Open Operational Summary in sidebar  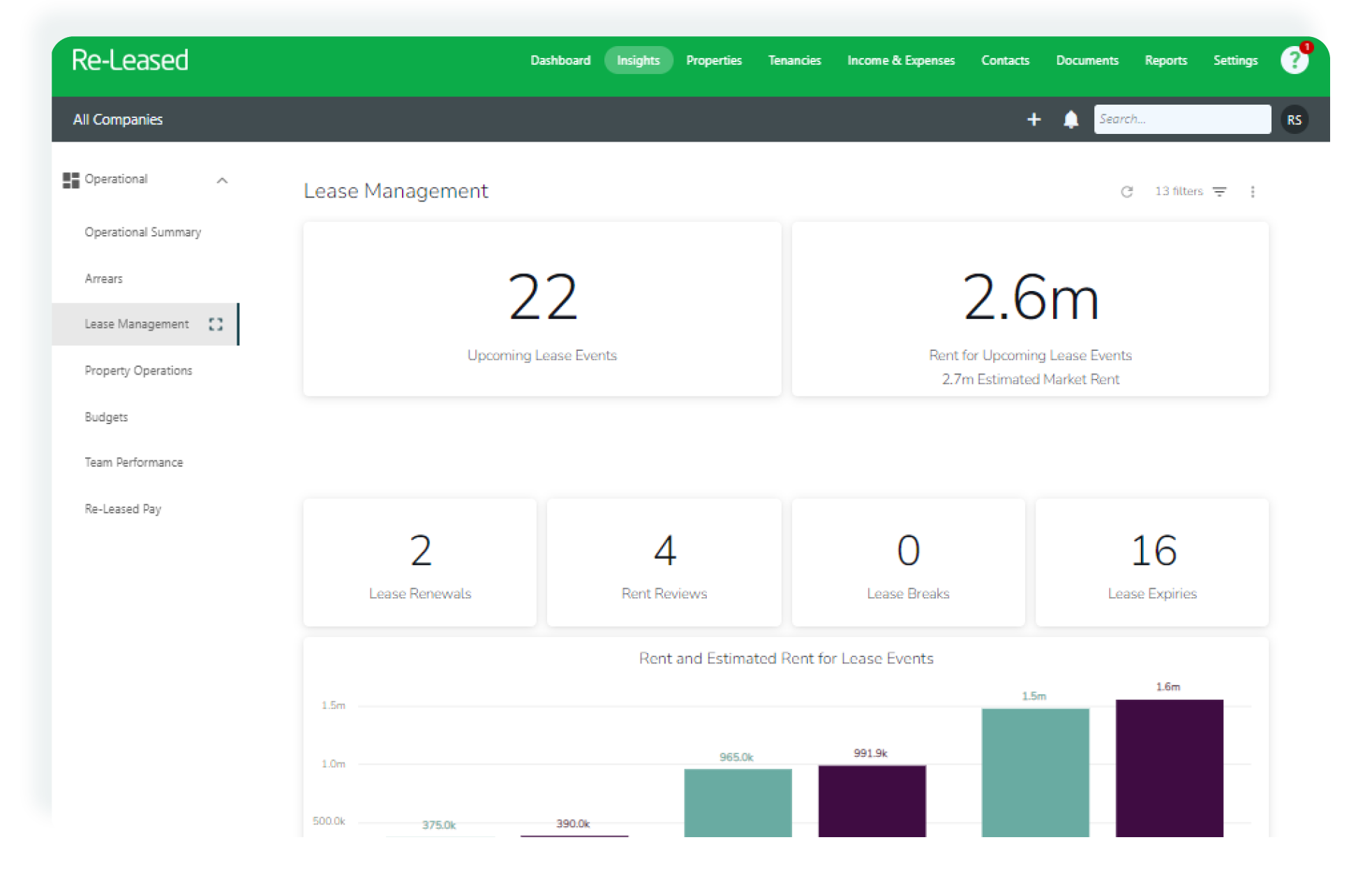tap(143, 232)
